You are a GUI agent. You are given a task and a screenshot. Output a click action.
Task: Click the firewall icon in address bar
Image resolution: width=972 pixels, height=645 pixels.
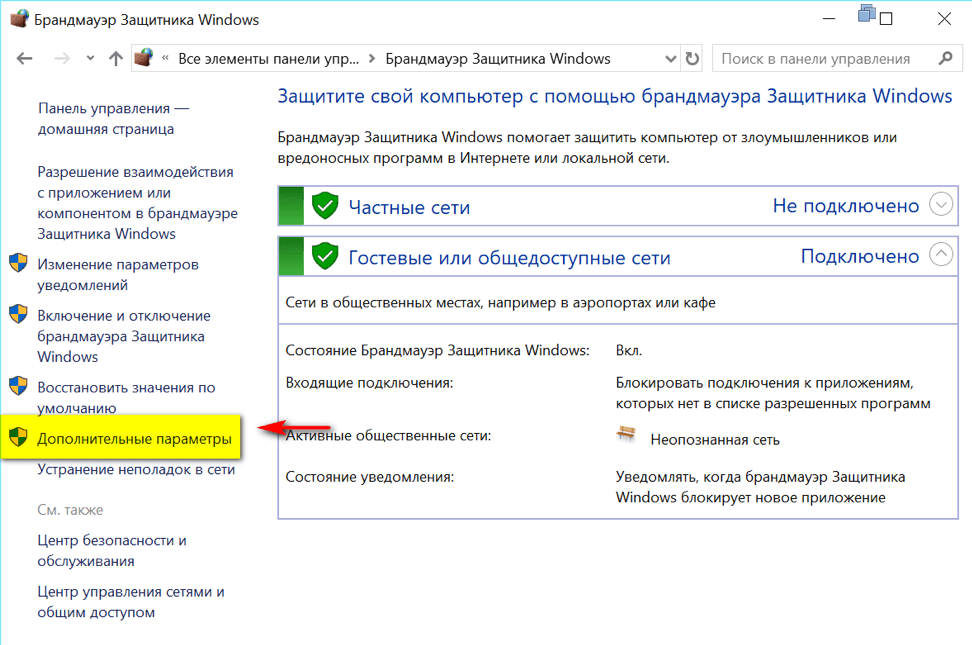[144, 58]
